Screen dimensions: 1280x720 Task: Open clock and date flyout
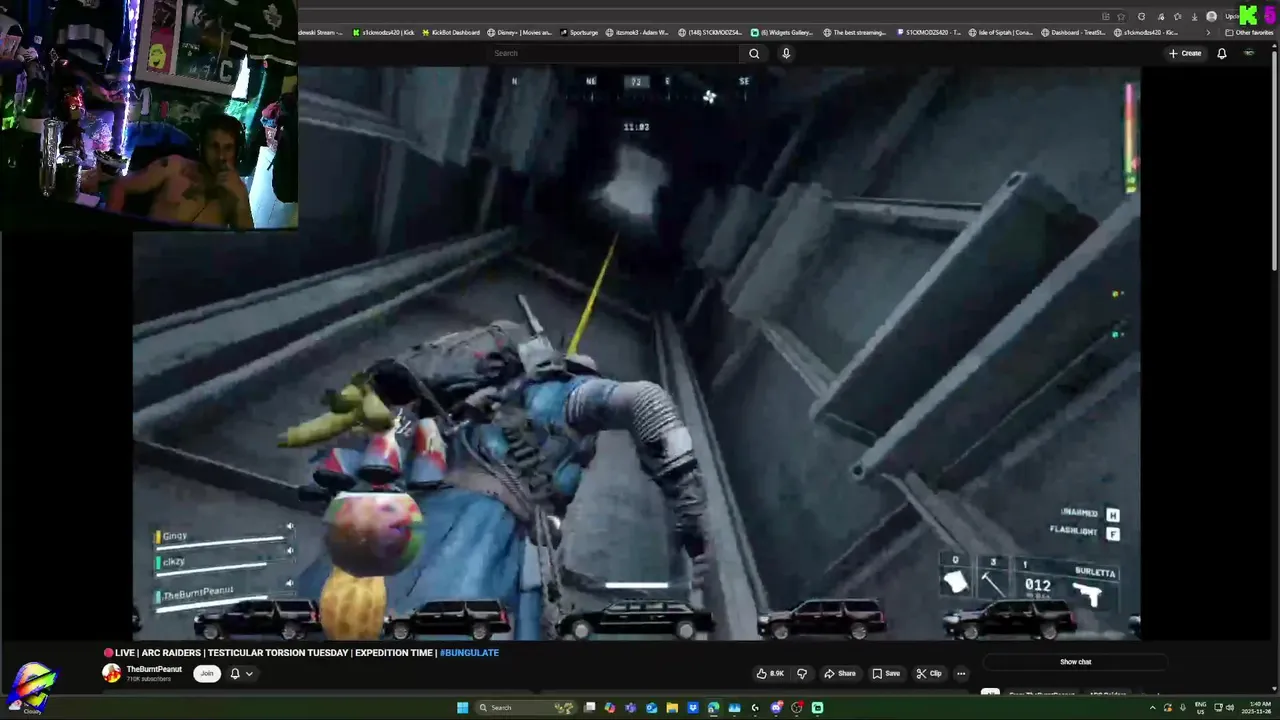pyautogui.click(x=1259, y=708)
